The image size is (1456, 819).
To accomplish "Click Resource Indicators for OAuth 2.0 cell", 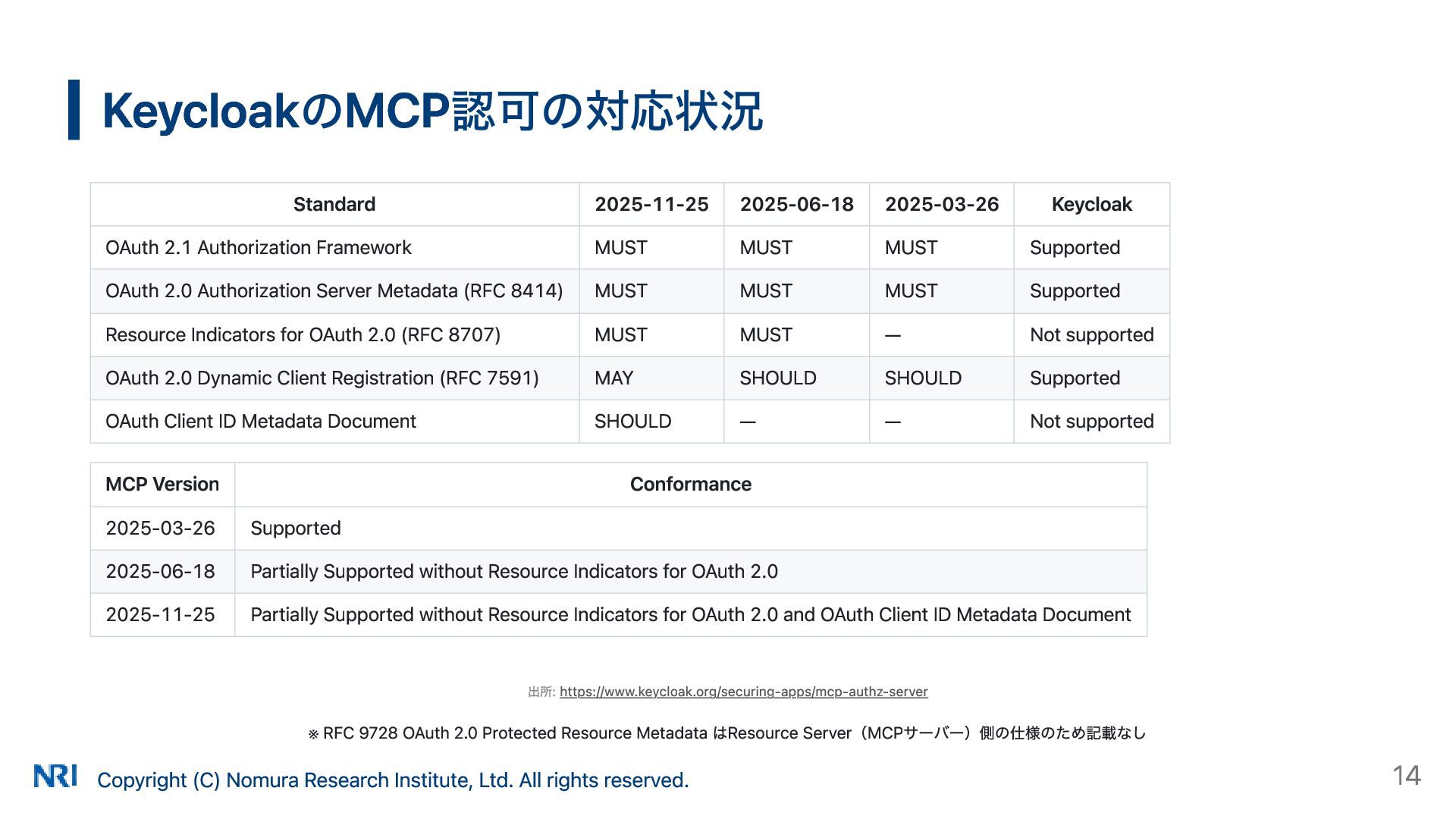I will 303,335.
